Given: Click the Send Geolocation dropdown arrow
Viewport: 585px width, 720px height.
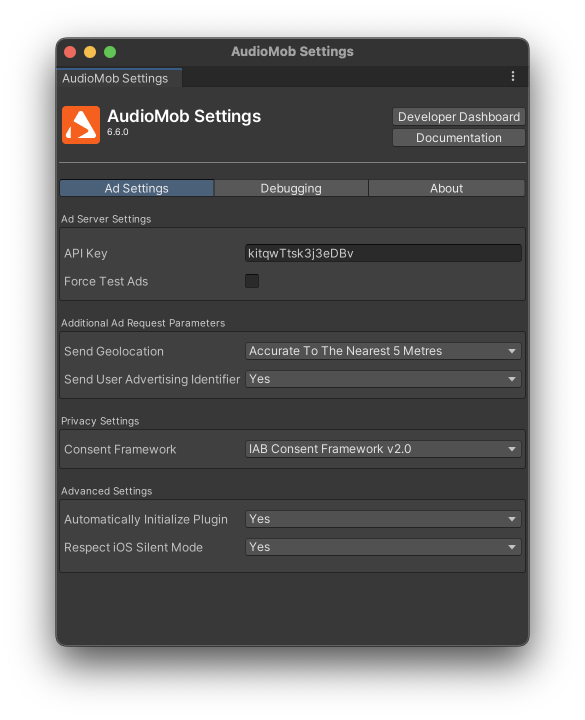Looking at the screenshot, I should coord(512,351).
